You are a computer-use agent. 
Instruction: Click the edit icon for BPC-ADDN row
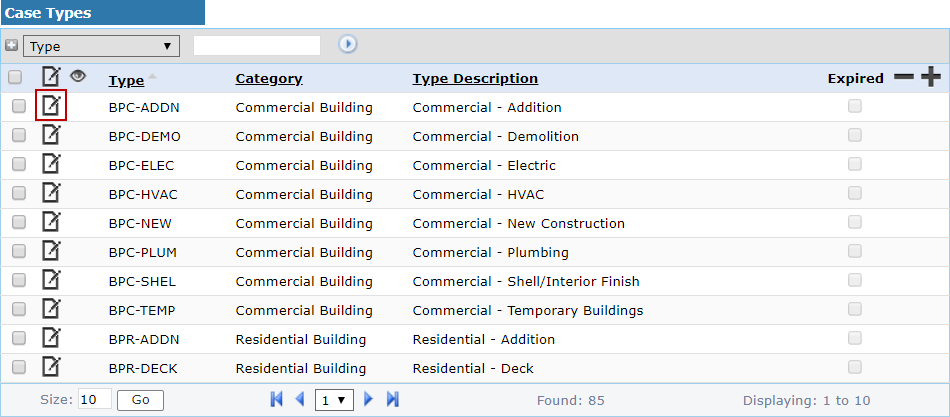(51, 106)
